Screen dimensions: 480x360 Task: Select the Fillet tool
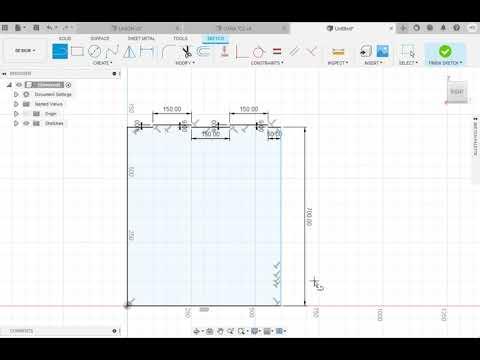click(x=168, y=52)
